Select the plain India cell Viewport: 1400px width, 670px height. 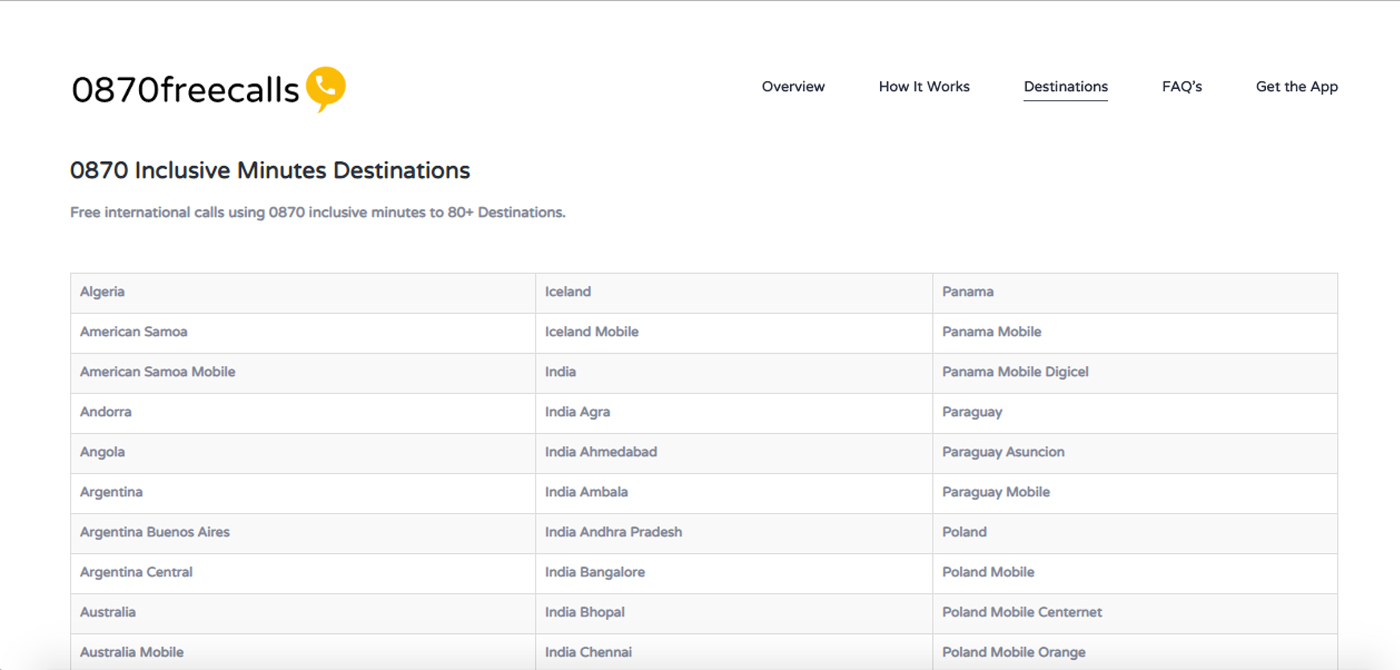pyautogui.click(x=734, y=372)
